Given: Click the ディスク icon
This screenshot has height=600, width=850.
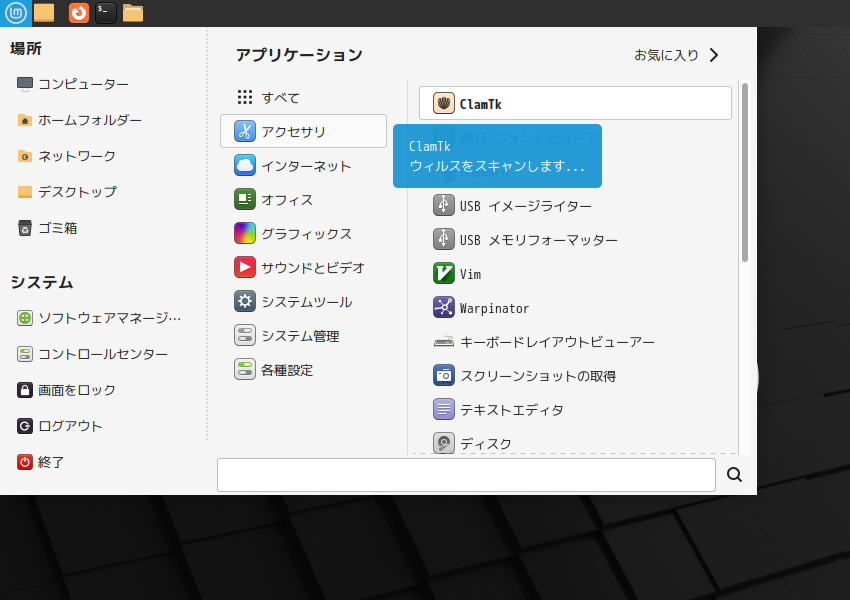Looking at the screenshot, I should pos(444,443).
